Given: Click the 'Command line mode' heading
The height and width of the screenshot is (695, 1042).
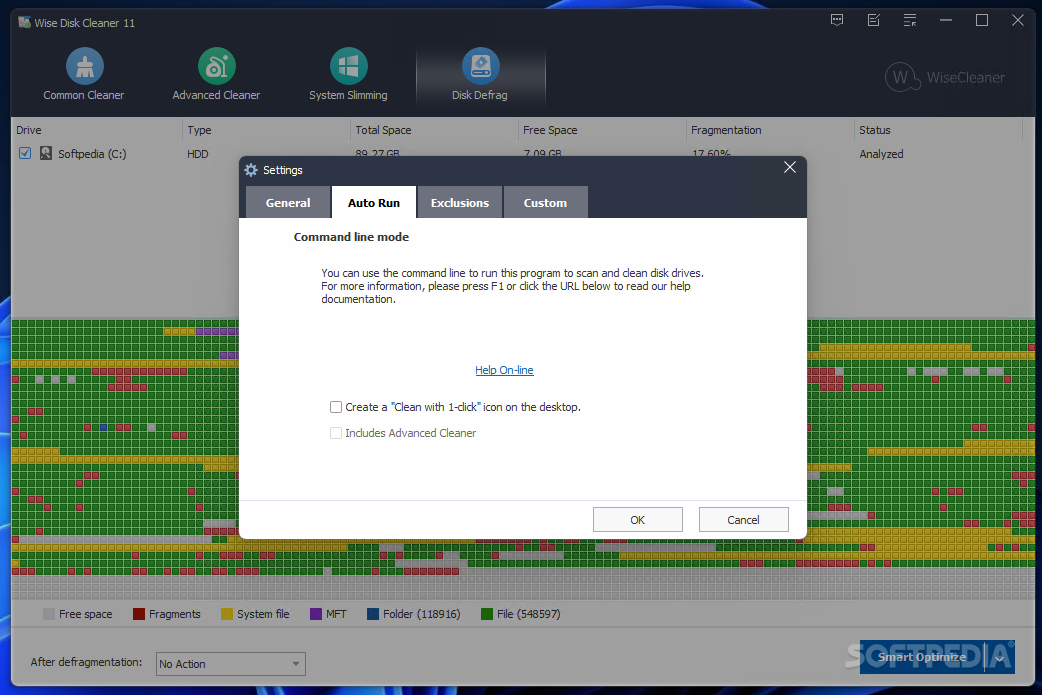Looking at the screenshot, I should click(352, 237).
